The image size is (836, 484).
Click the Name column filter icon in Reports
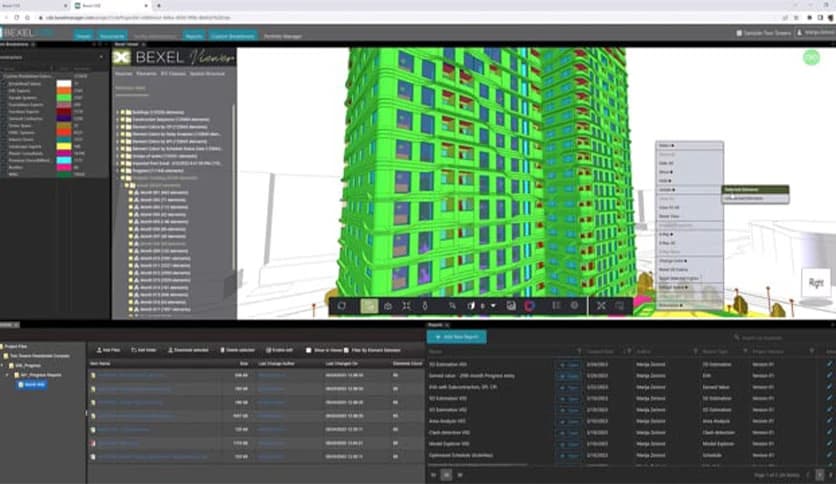click(579, 351)
